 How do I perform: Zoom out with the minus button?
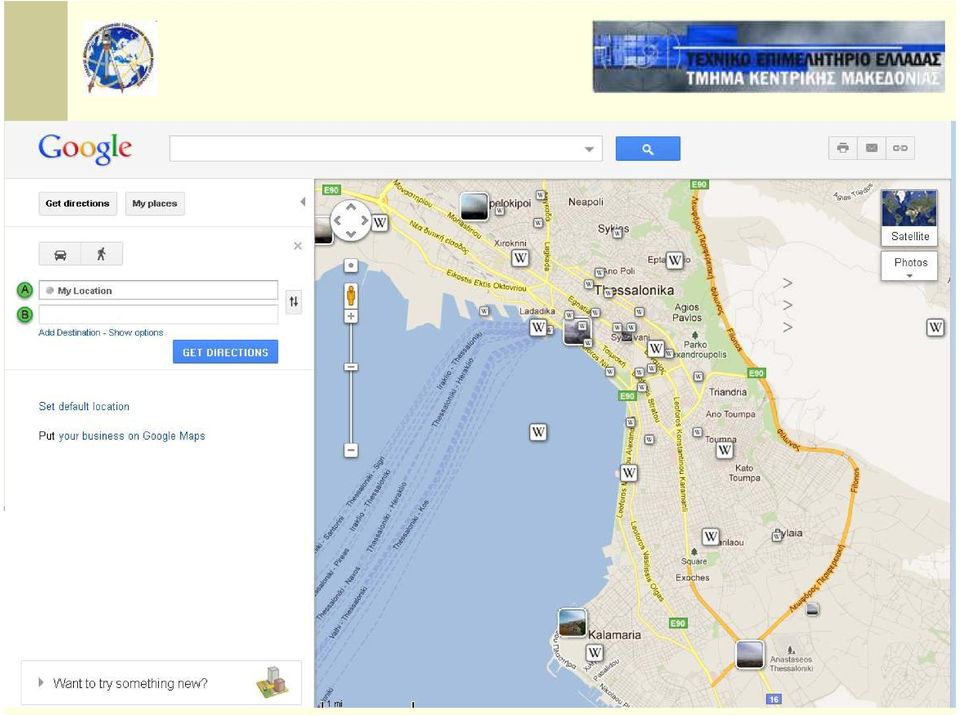pyautogui.click(x=351, y=451)
